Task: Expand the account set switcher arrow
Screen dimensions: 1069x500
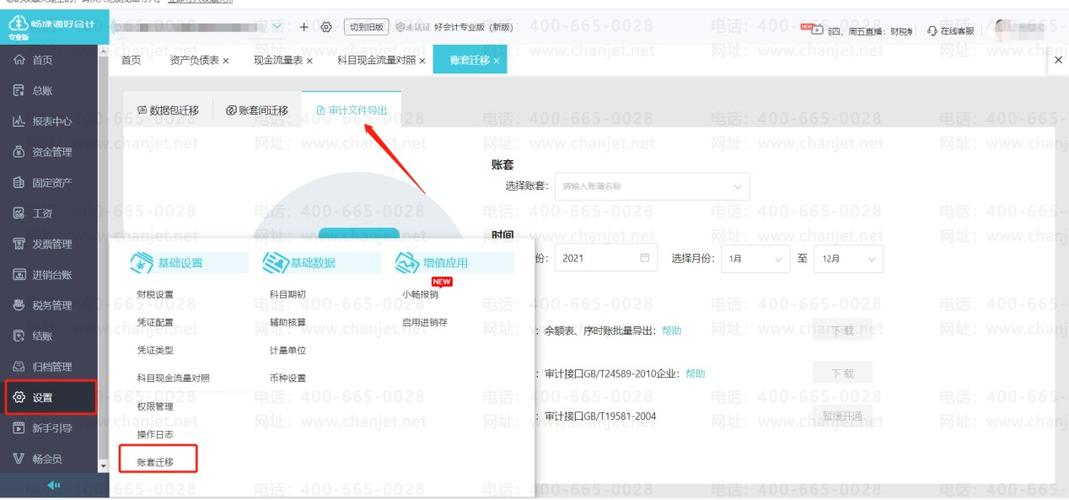Action: 277,27
